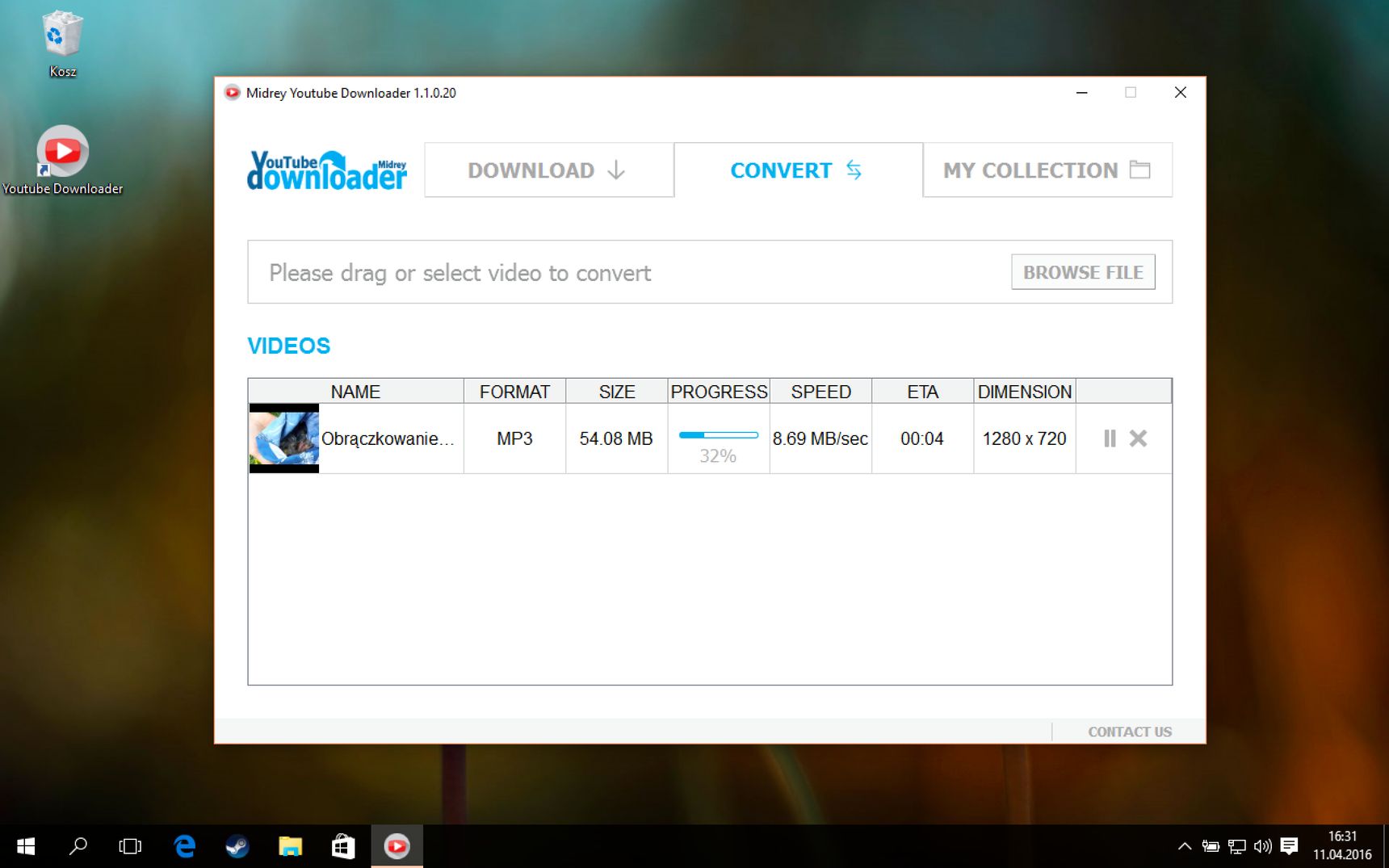Click the title bar app icon

233,93
